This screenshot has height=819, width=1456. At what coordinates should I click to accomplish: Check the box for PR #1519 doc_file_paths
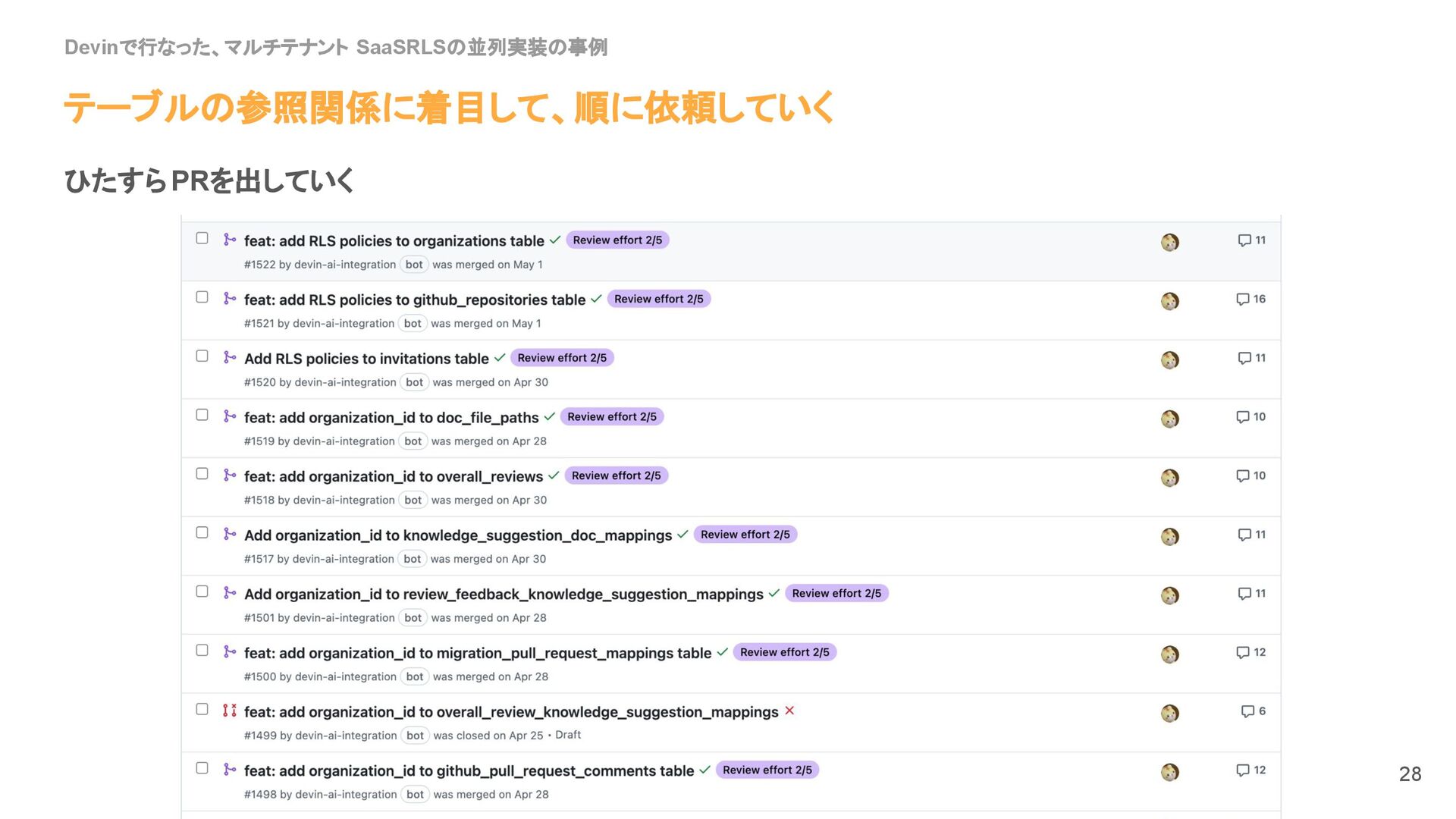[202, 415]
